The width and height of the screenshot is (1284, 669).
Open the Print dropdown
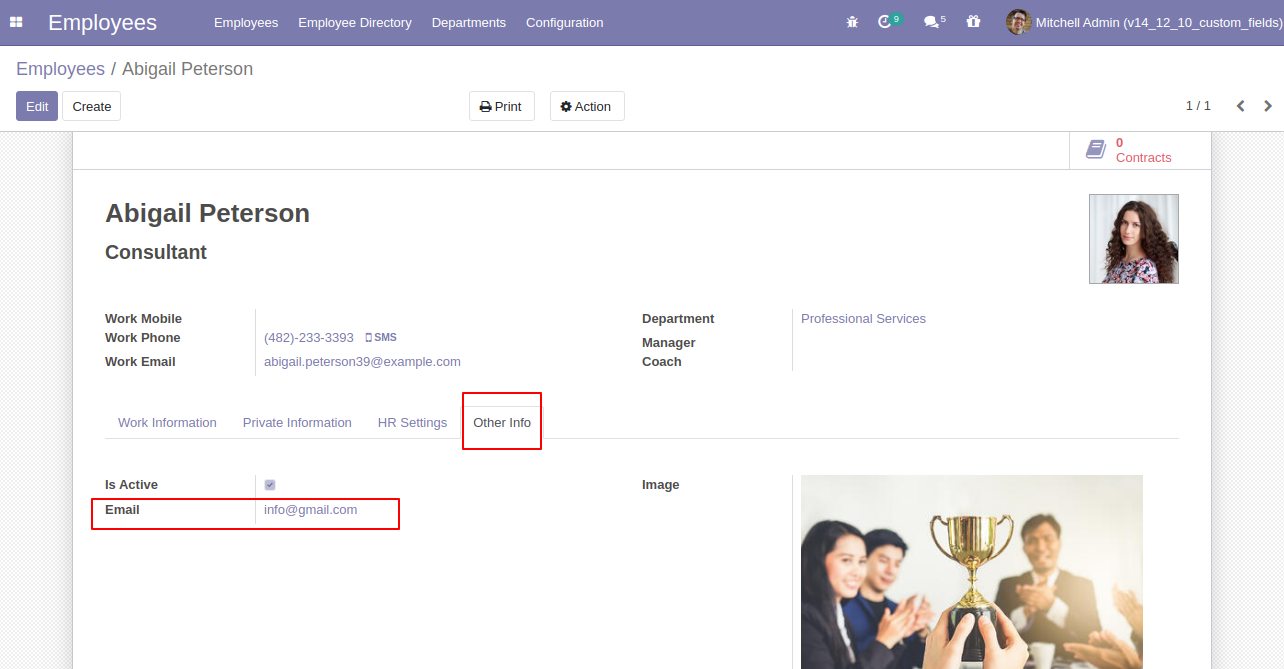point(501,106)
